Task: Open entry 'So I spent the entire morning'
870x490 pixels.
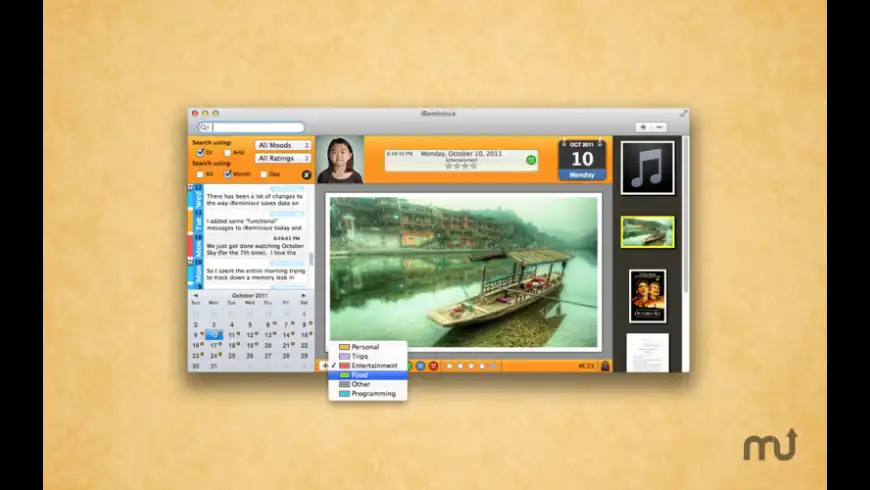Action: [x=254, y=273]
